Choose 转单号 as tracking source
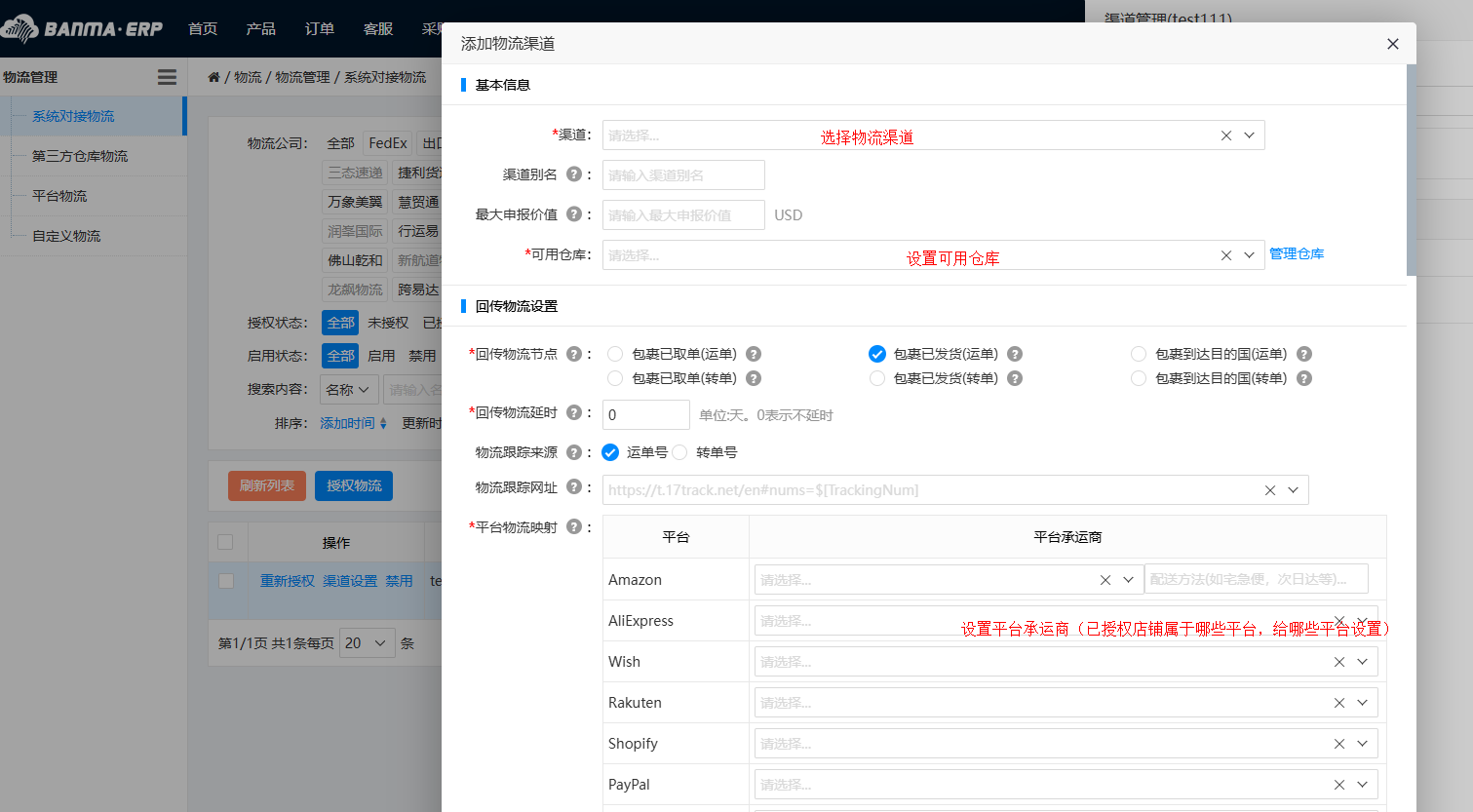Viewport: 1473px width, 812px height. [x=680, y=452]
